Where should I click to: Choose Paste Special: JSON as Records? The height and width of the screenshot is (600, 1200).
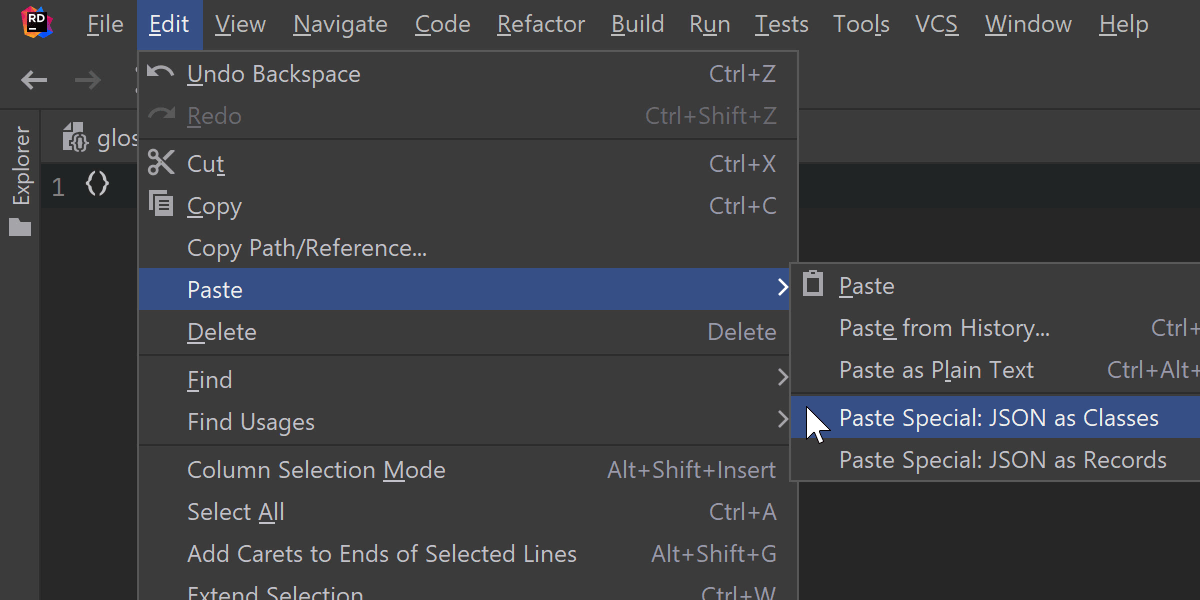point(1002,460)
